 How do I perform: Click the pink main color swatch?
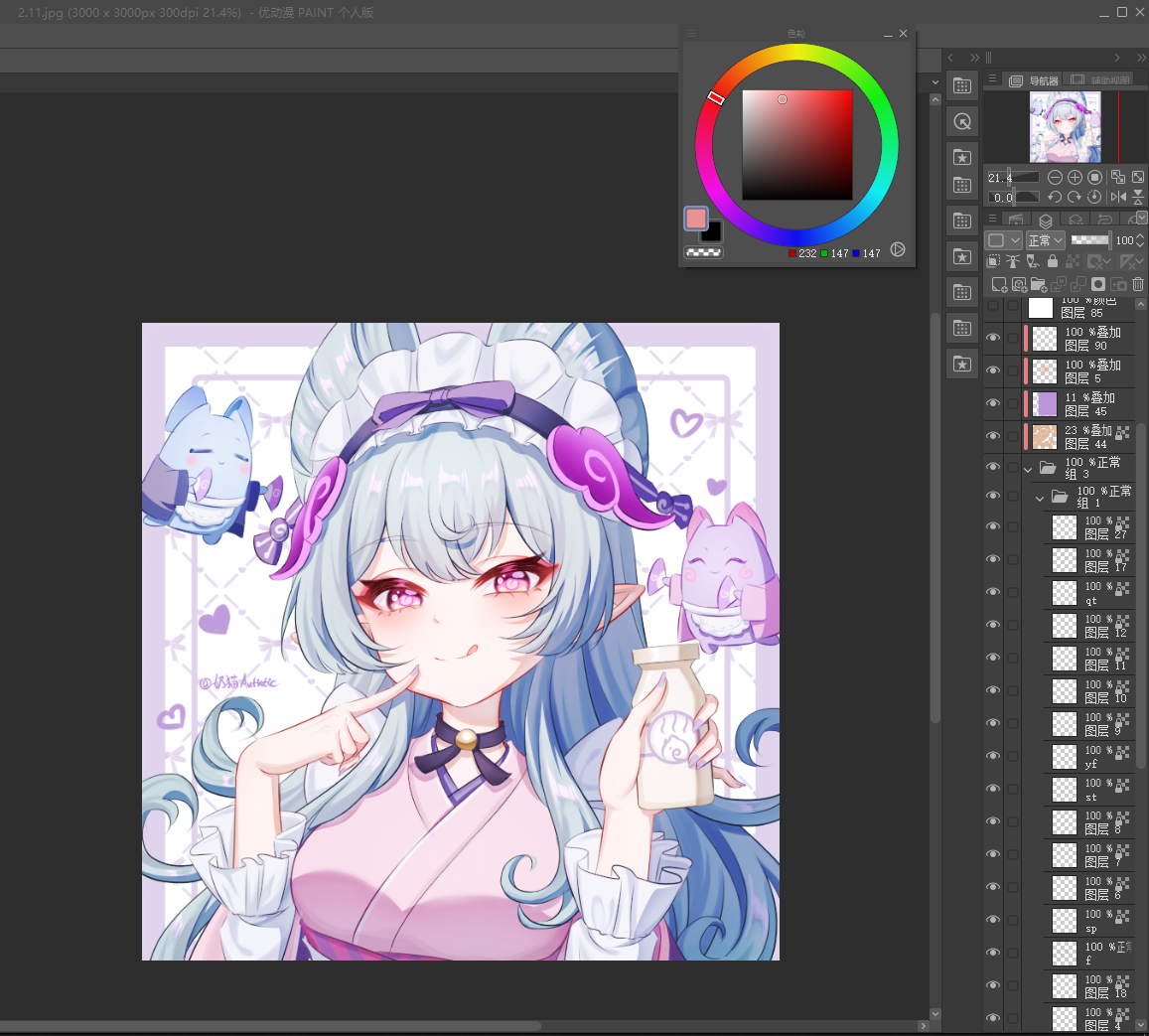[x=695, y=218]
